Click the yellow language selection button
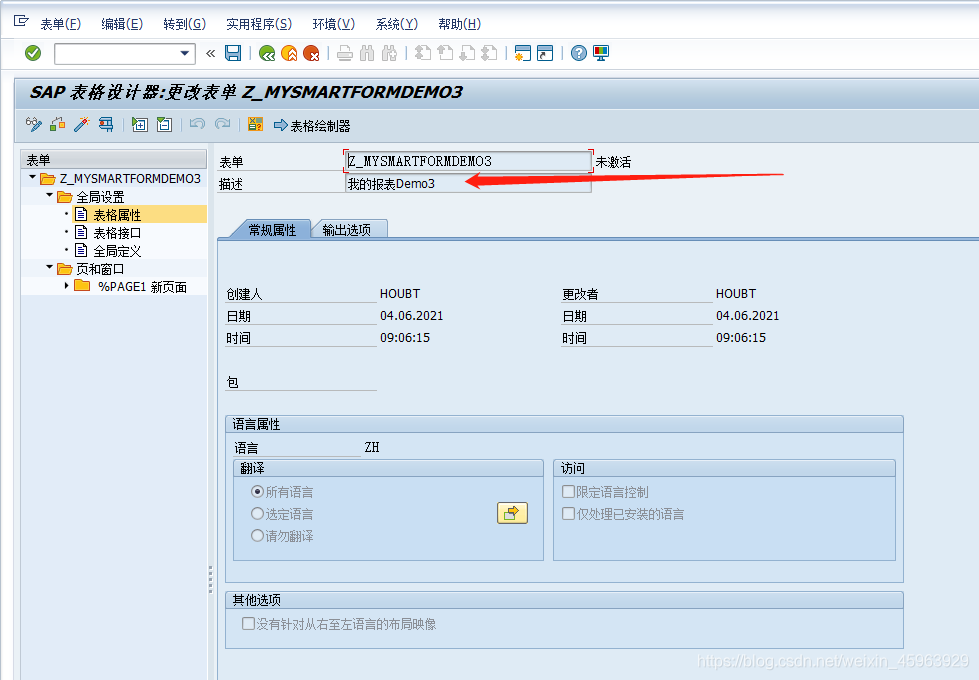This screenshot has height=680, width=979. 512,513
